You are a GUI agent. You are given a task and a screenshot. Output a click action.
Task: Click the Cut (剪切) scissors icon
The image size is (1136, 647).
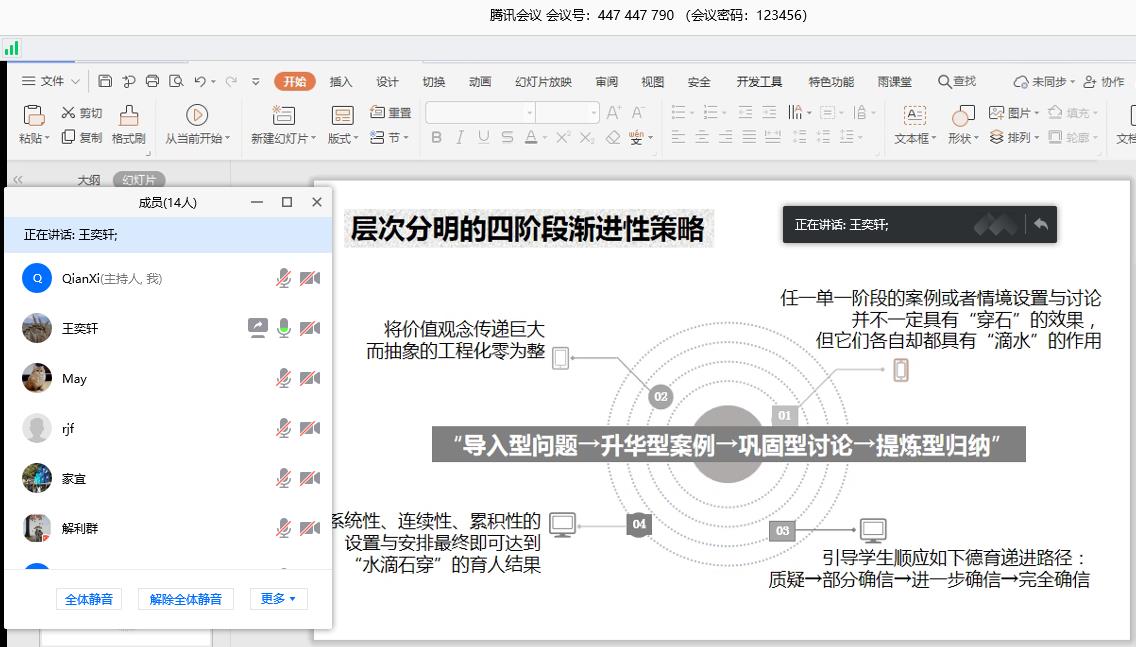[x=69, y=113]
